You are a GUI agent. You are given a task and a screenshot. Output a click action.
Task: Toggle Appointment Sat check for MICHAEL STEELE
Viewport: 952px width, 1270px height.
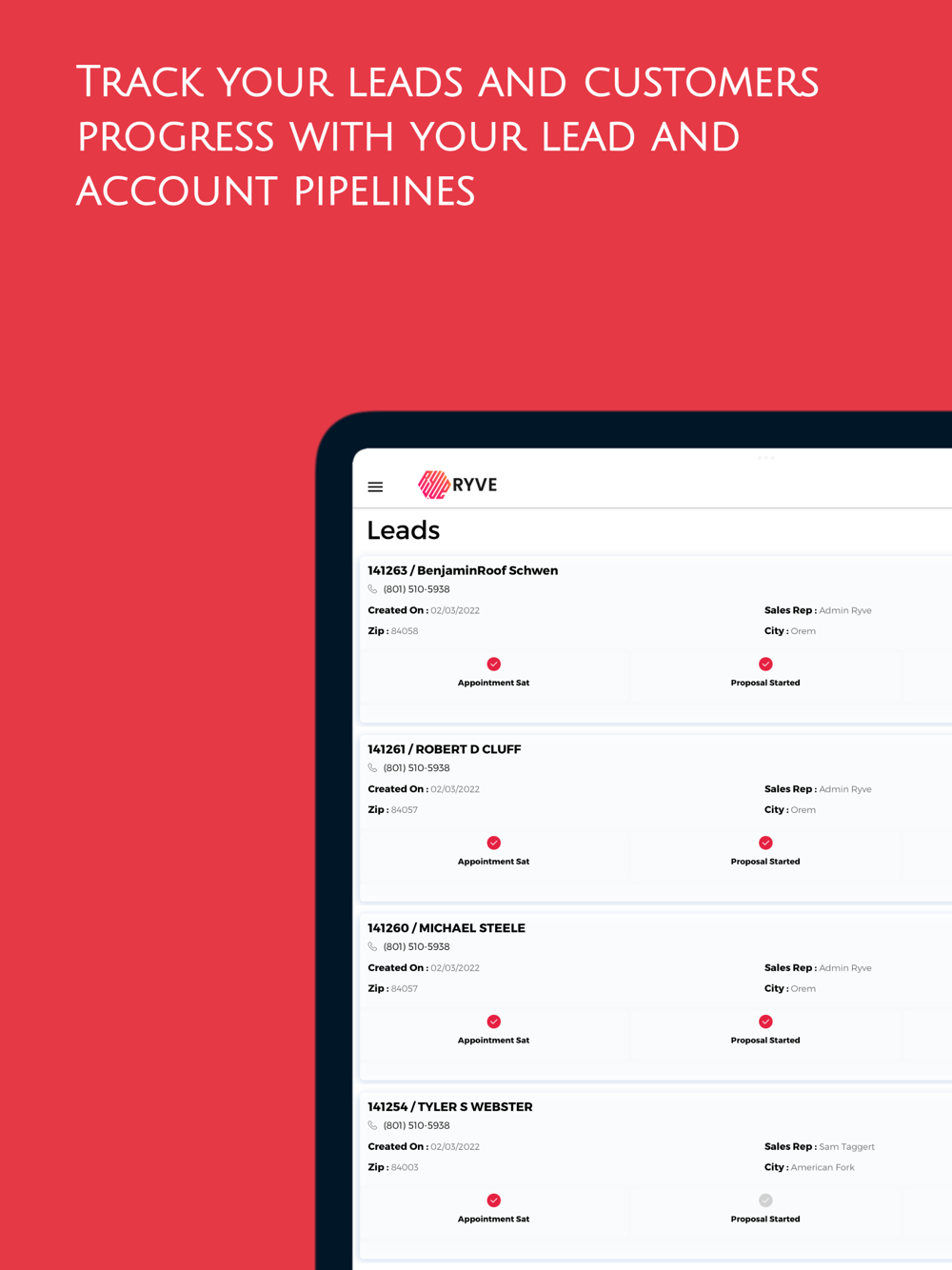pos(494,1022)
